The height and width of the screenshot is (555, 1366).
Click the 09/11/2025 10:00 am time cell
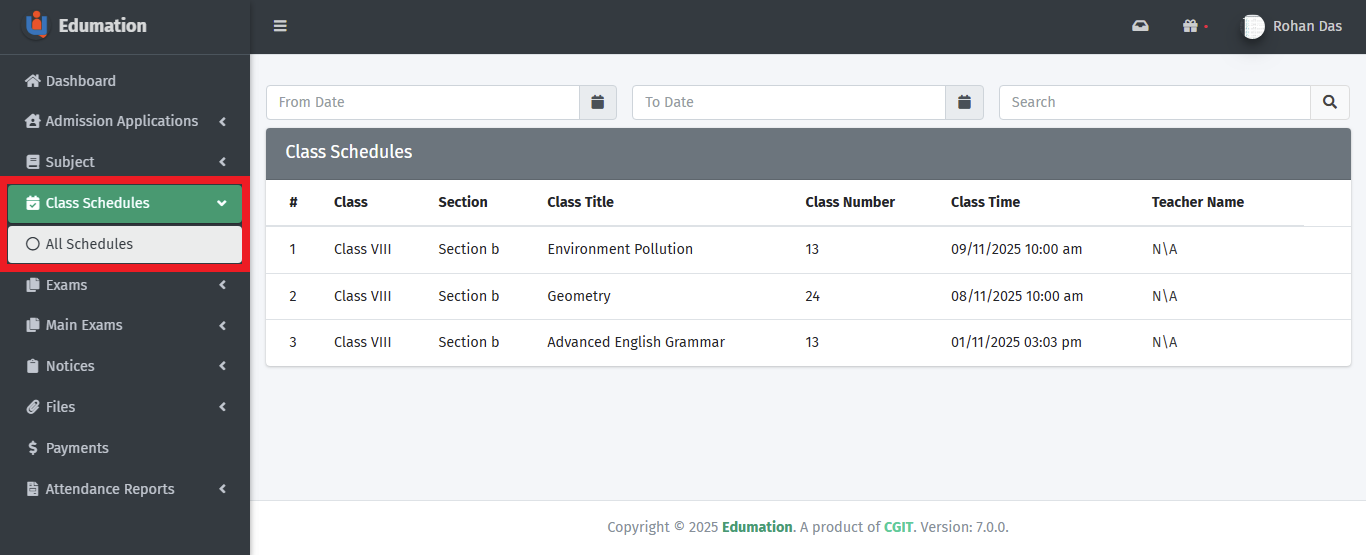pyautogui.click(x=1017, y=249)
